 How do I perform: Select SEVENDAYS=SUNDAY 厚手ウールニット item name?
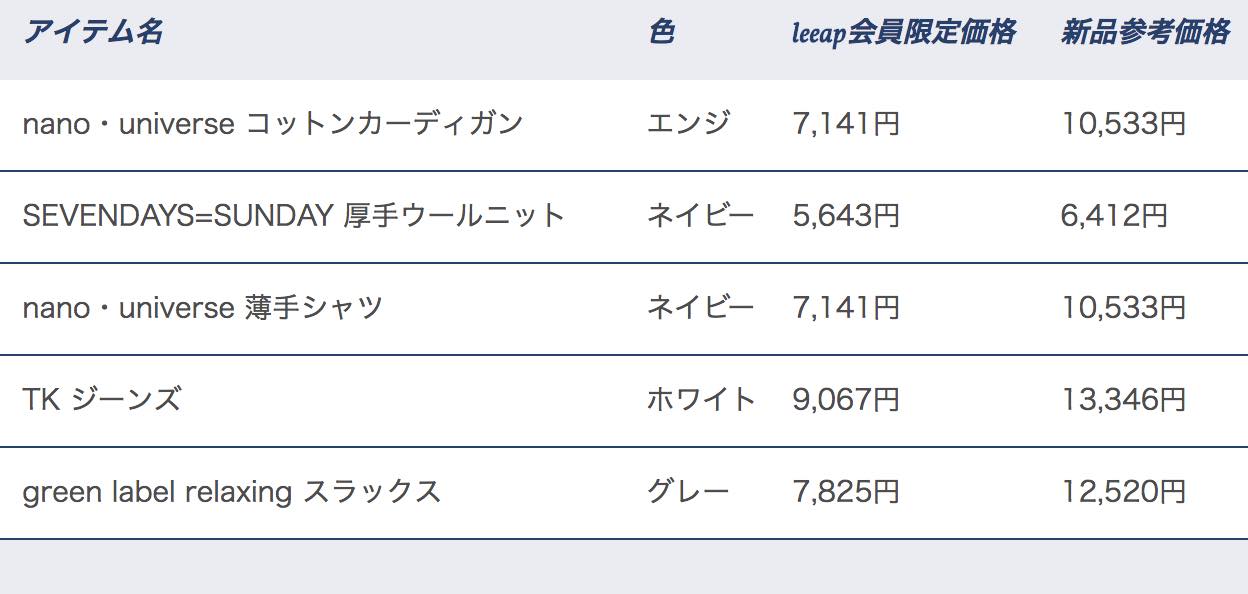pyautogui.click(x=294, y=215)
